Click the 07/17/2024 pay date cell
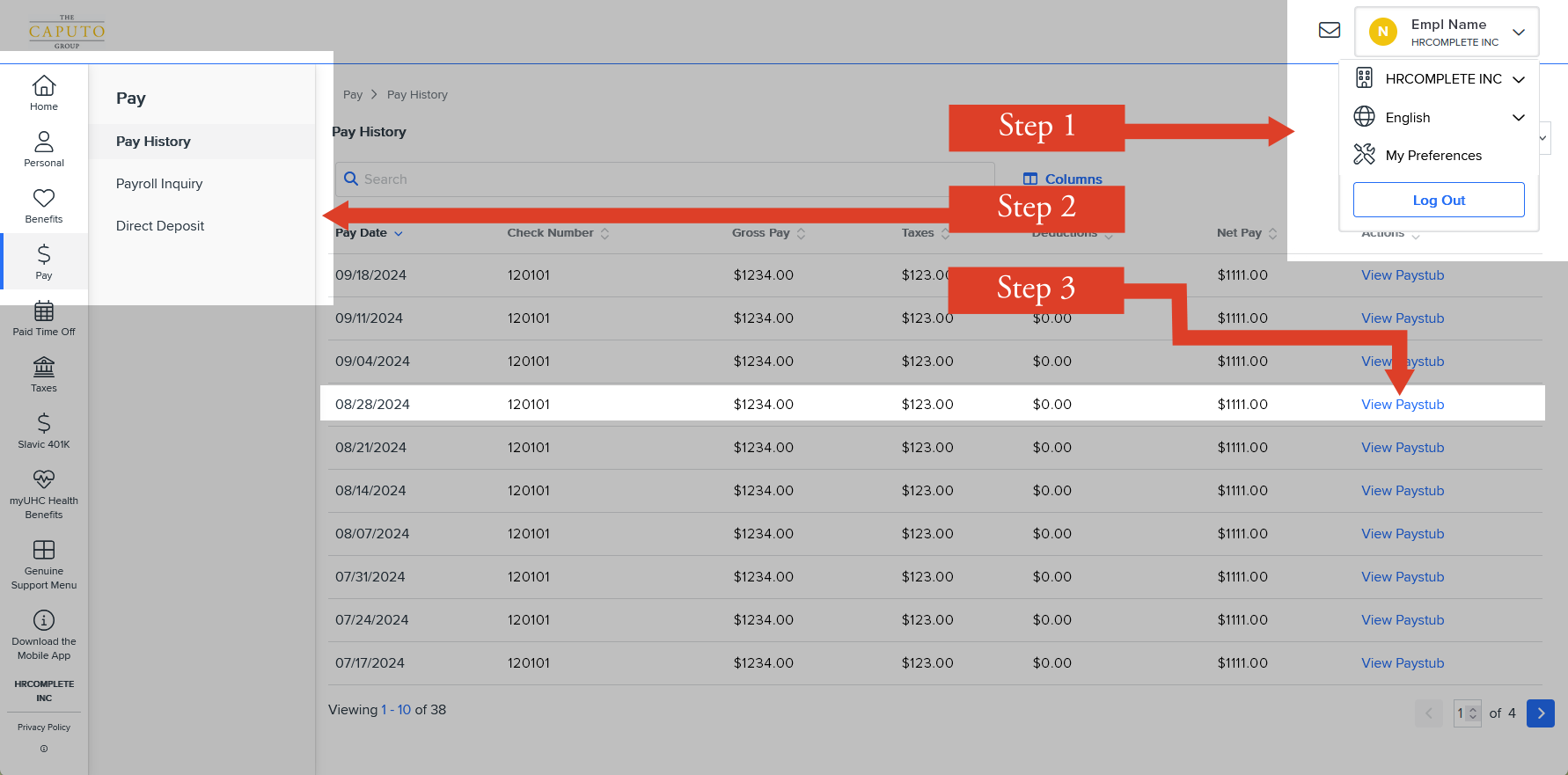1568x775 pixels. pyautogui.click(x=370, y=663)
